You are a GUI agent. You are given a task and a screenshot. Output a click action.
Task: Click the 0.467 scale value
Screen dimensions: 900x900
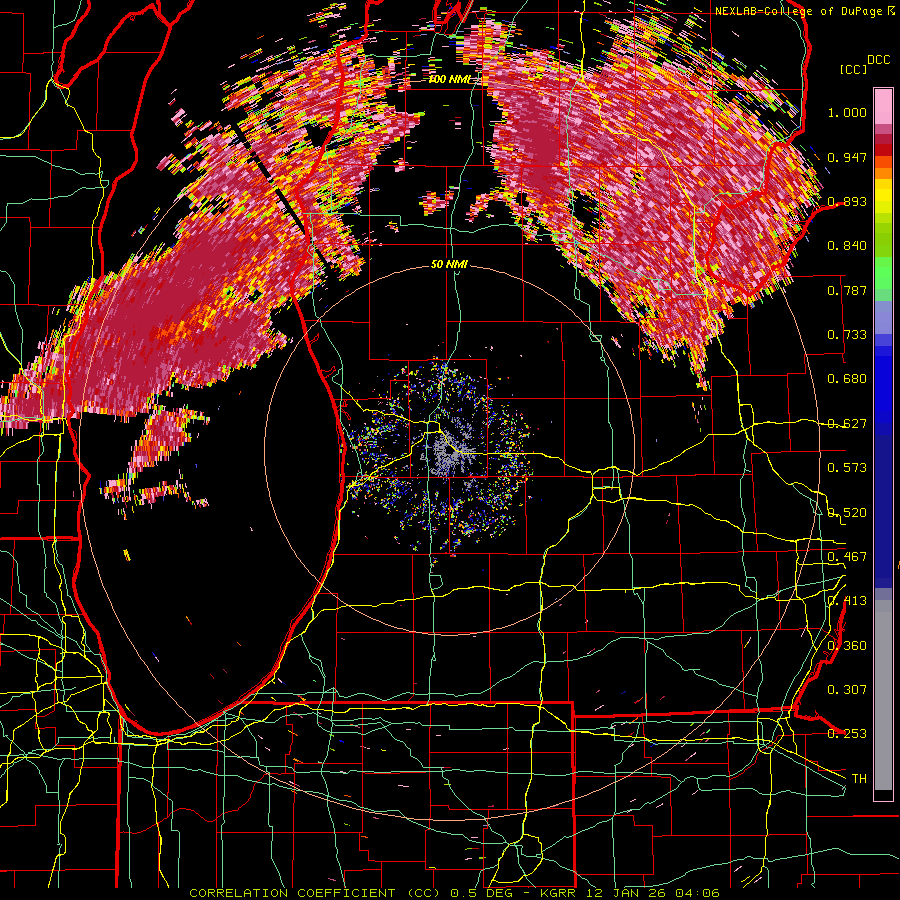[x=847, y=557]
